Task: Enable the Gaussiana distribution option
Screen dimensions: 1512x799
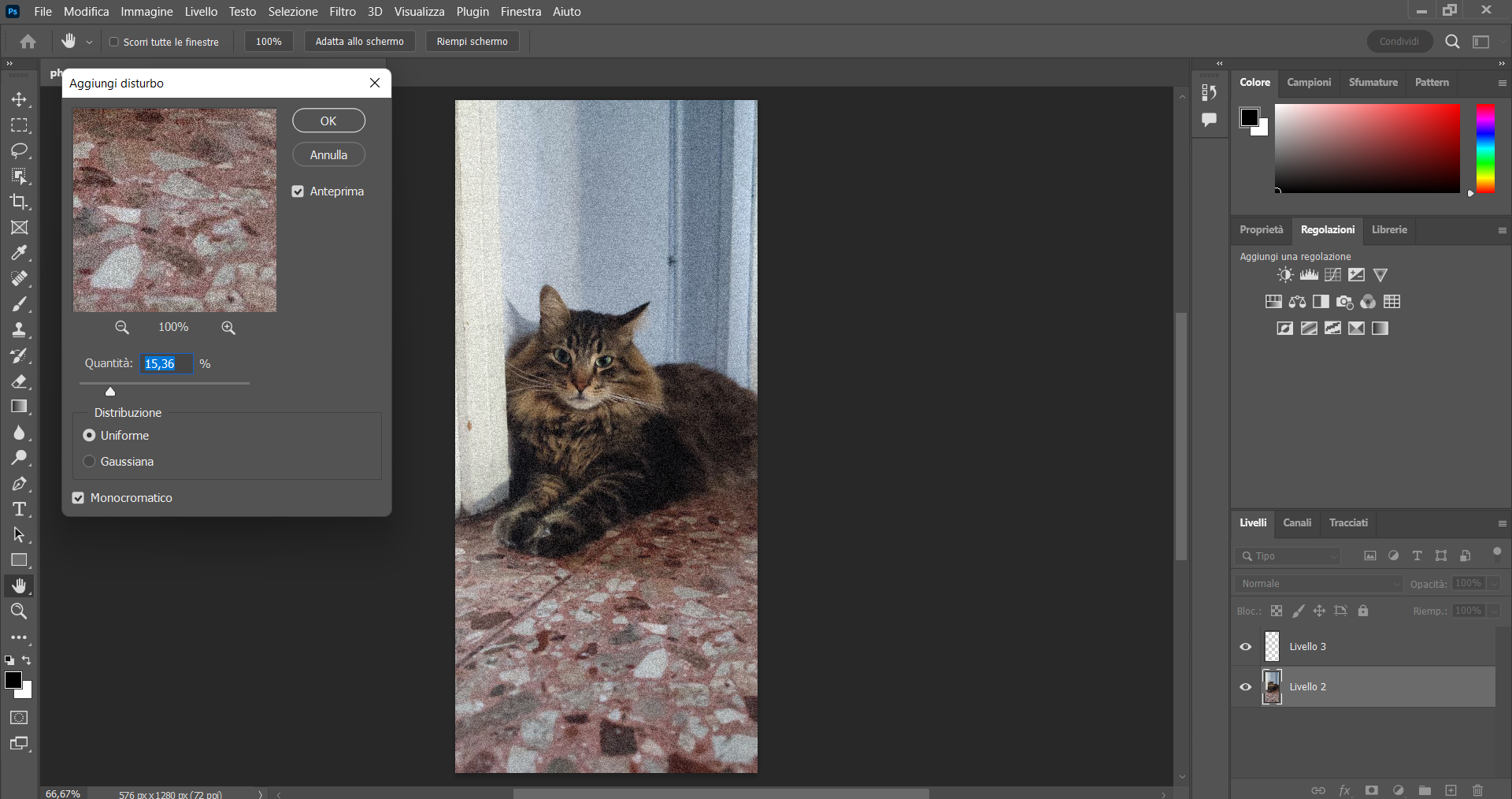Action: tap(89, 462)
